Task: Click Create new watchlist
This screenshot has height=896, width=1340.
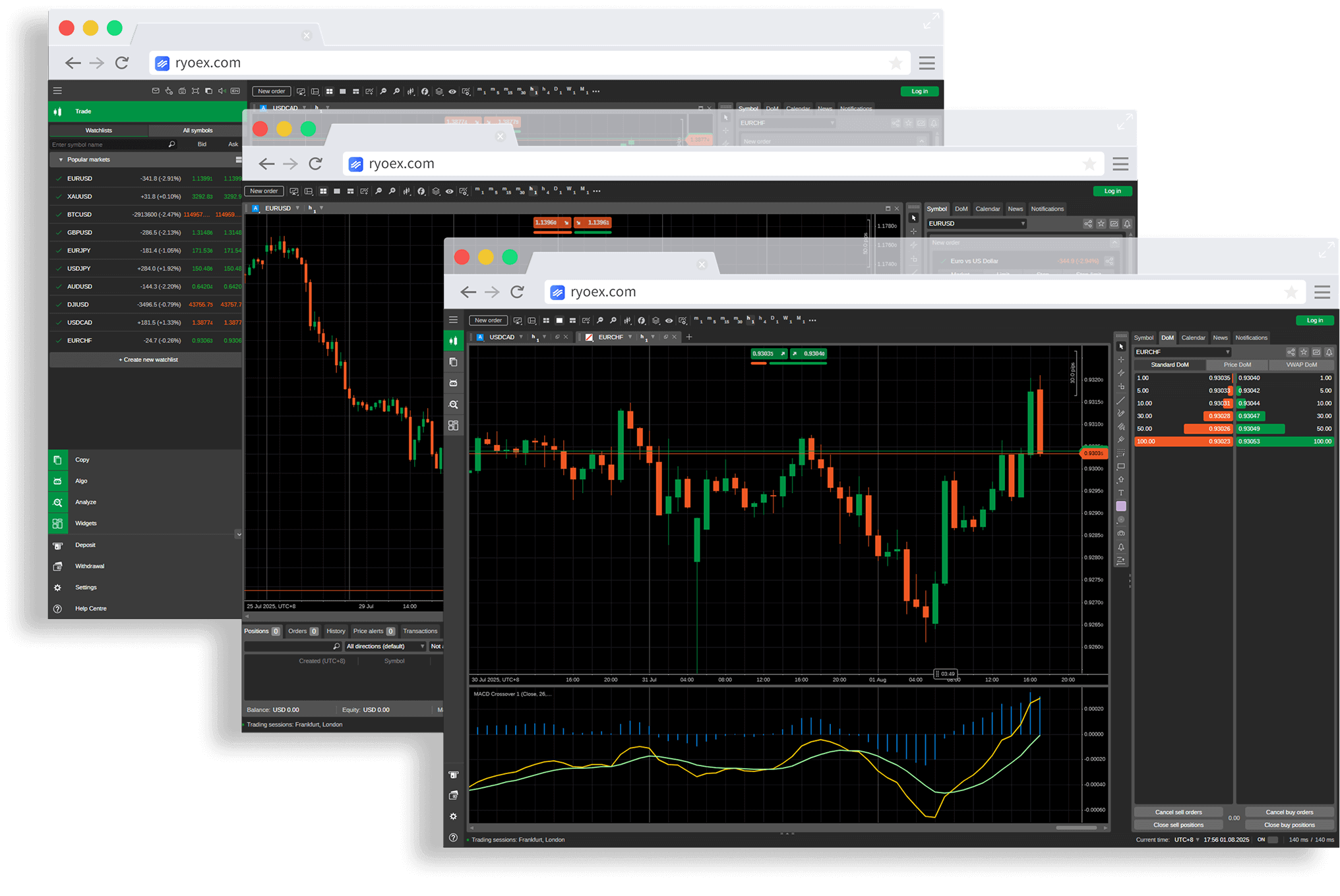Action: tap(148, 359)
